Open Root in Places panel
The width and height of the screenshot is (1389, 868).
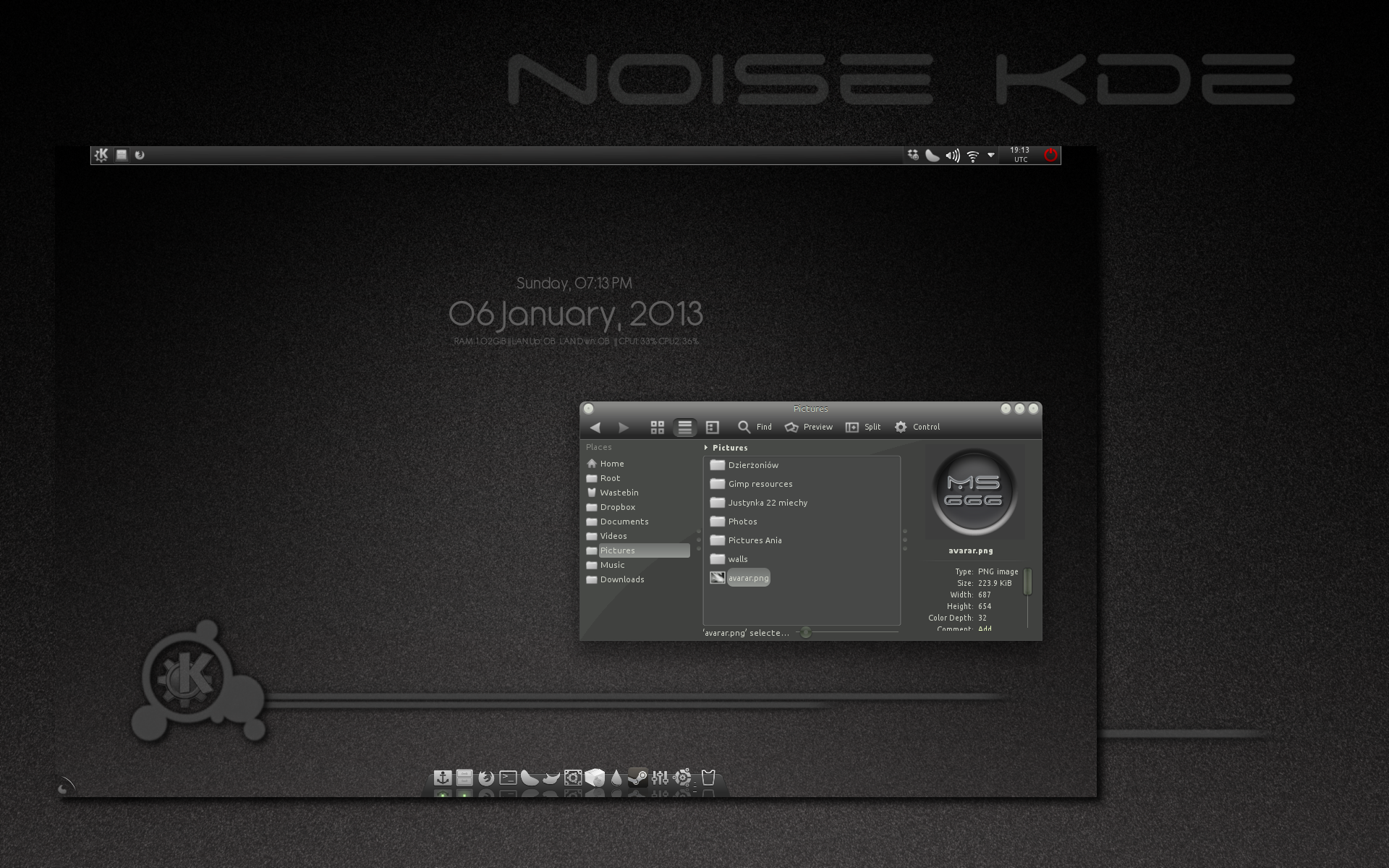click(638, 478)
